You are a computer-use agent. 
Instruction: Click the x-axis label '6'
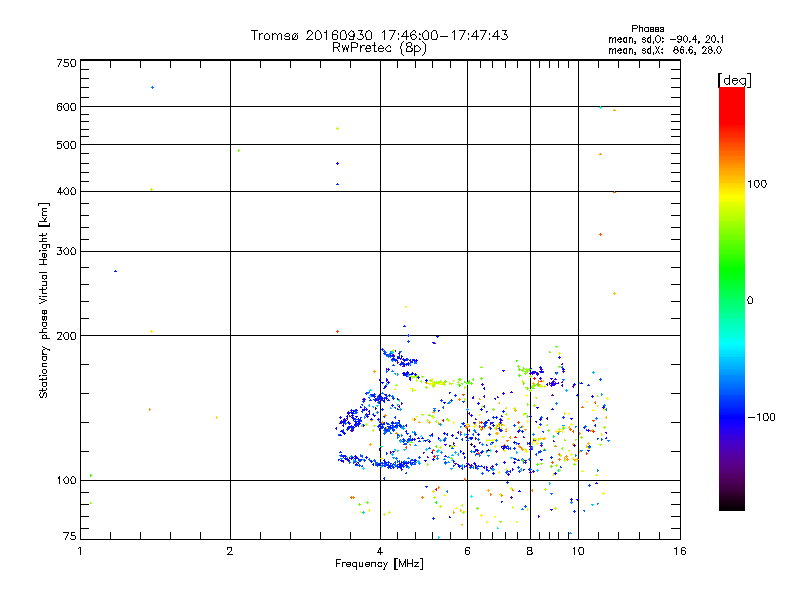tap(467, 551)
